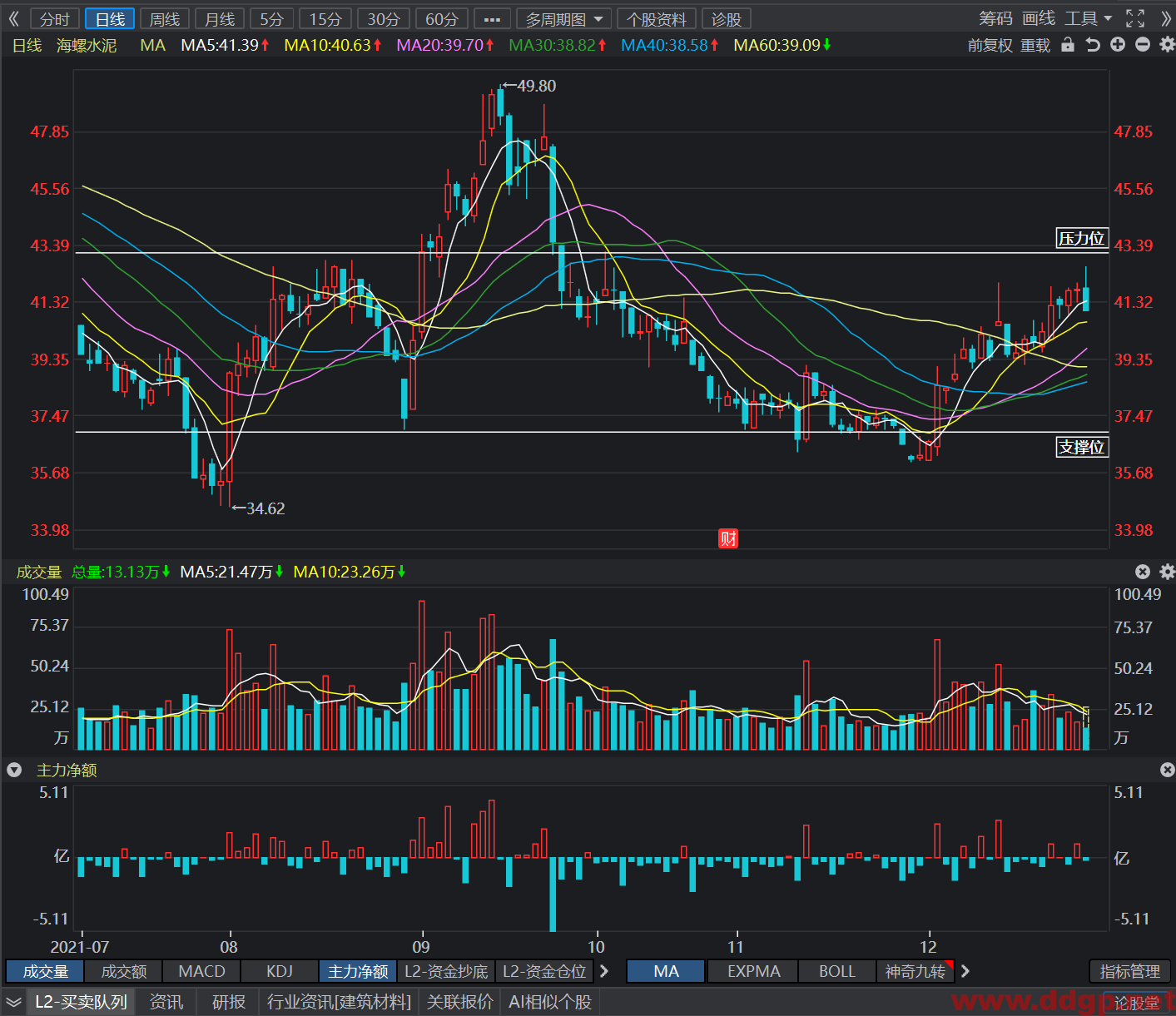Open 诊股 stock diagnosis
This screenshot has height=1016, width=1176.
click(x=727, y=18)
